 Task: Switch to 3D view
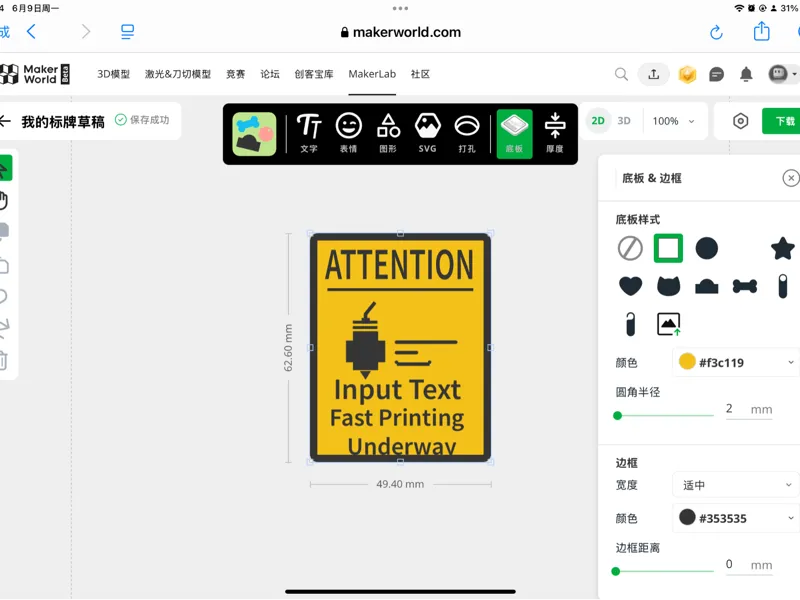[x=623, y=121]
